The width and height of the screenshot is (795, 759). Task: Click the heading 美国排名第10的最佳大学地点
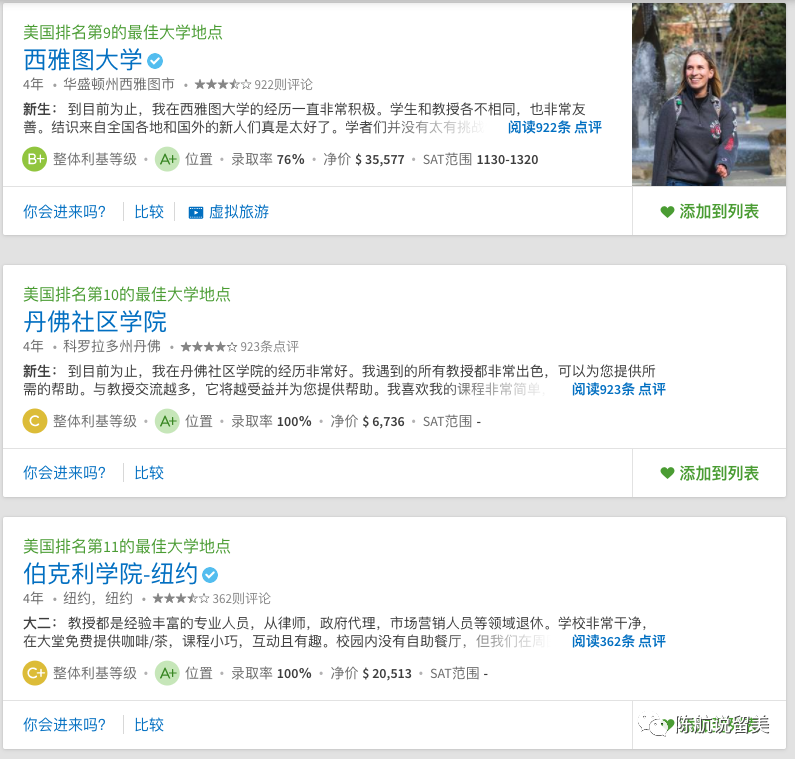point(127,295)
